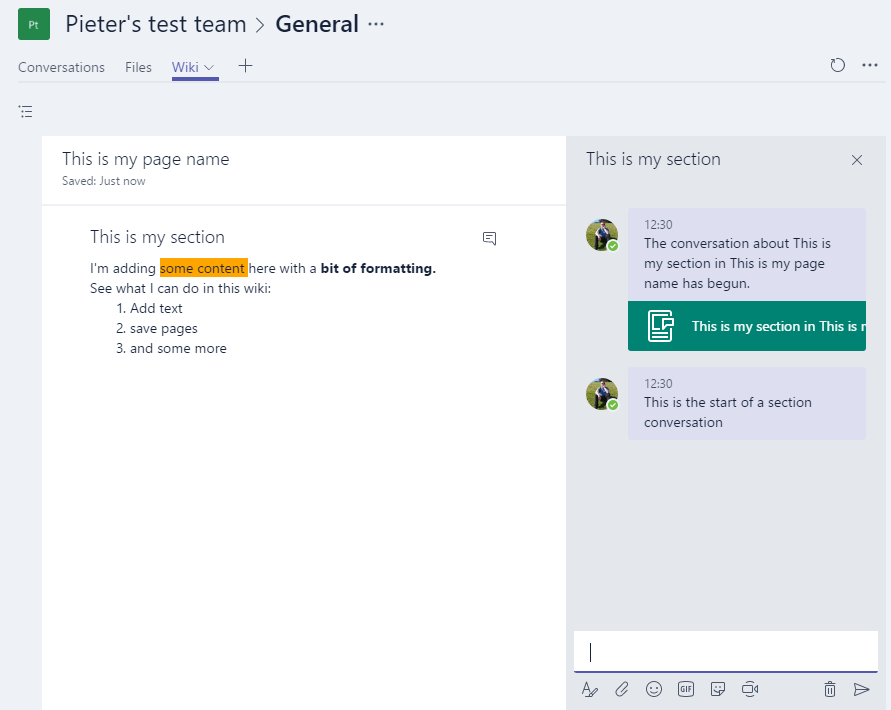Click the highlighted text 'some content'

203,268
